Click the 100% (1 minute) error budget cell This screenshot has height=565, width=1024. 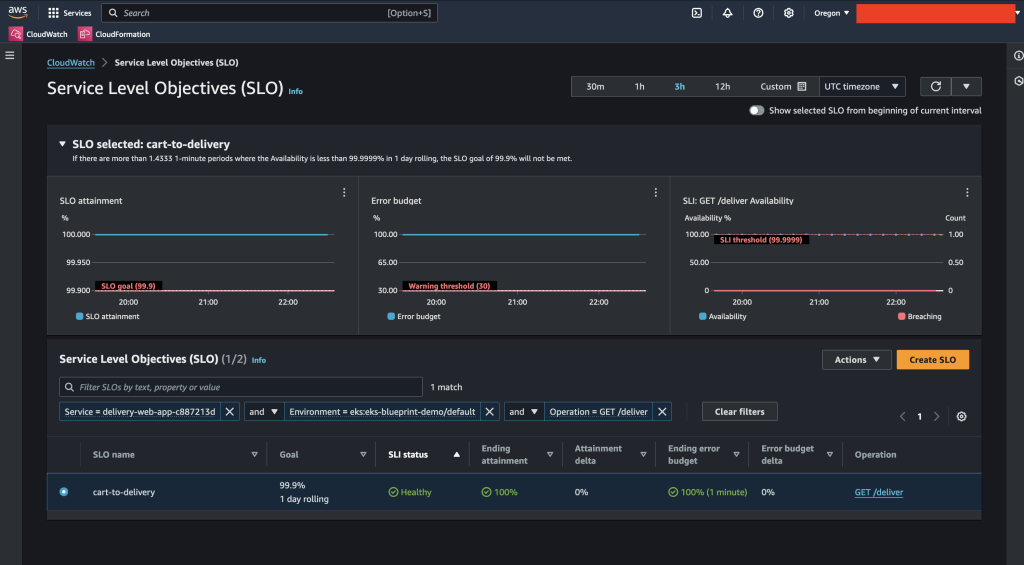(707, 492)
